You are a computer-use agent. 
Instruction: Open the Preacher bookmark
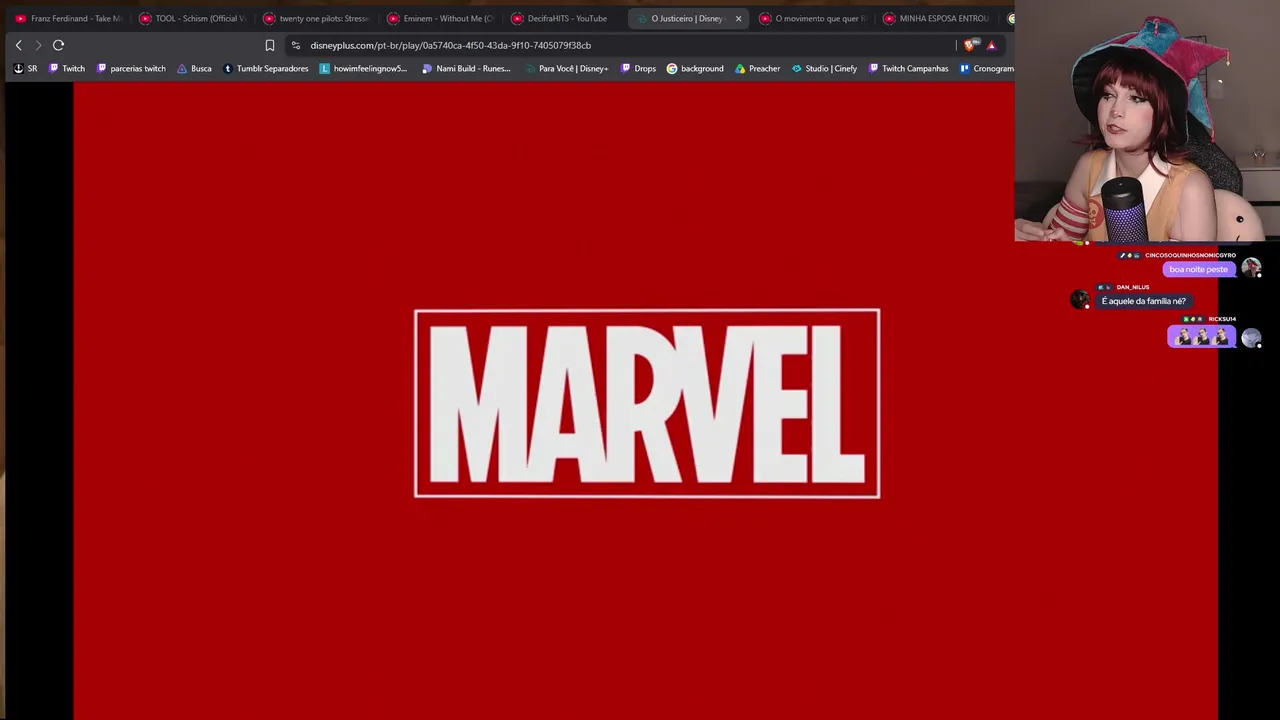[757, 69]
